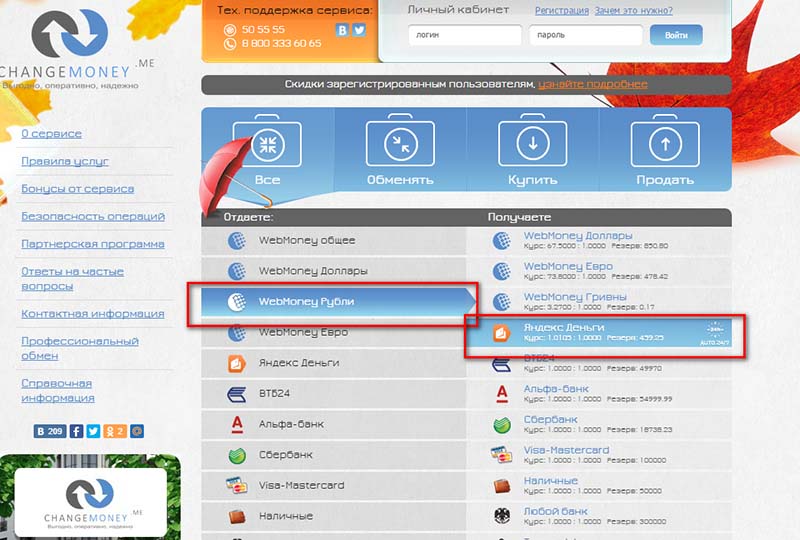Screen dimensions: 800x540
Task: Click wallet icon beside Наличные in Отдаете
Action: (237, 517)
